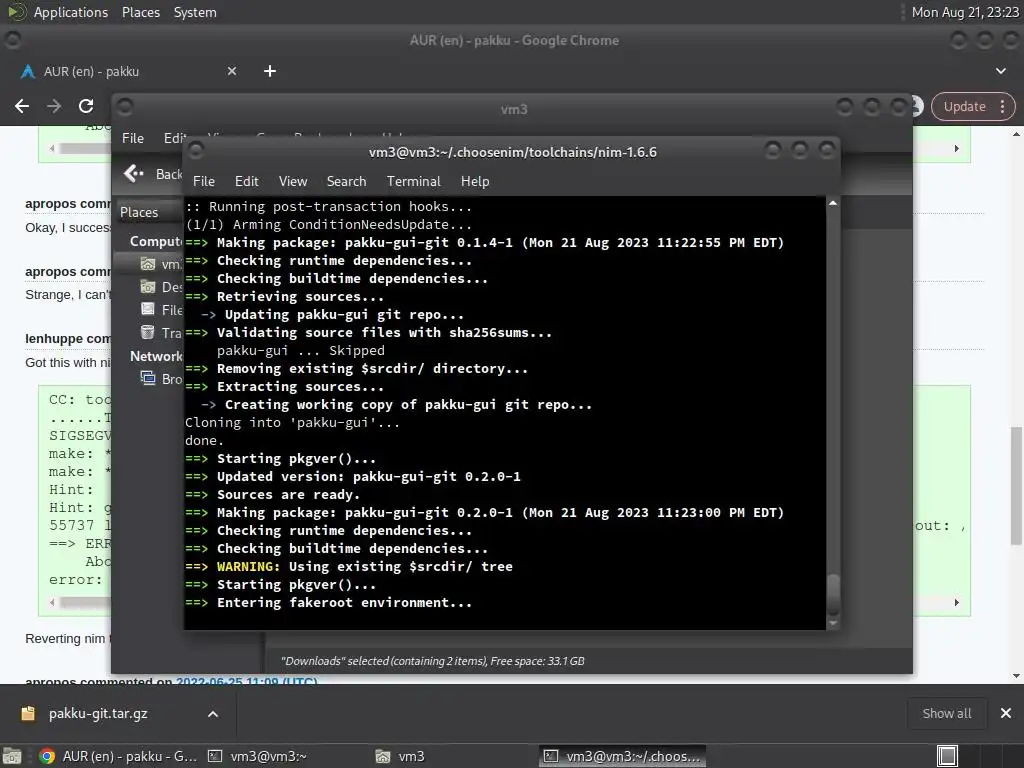
Task: Switch to vm3 file manager taskbar entry
Action: point(400,756)
